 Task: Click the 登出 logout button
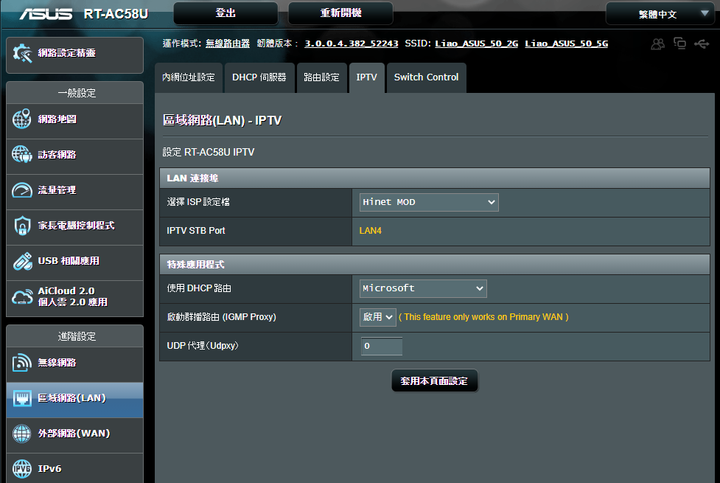click(225, 13)
